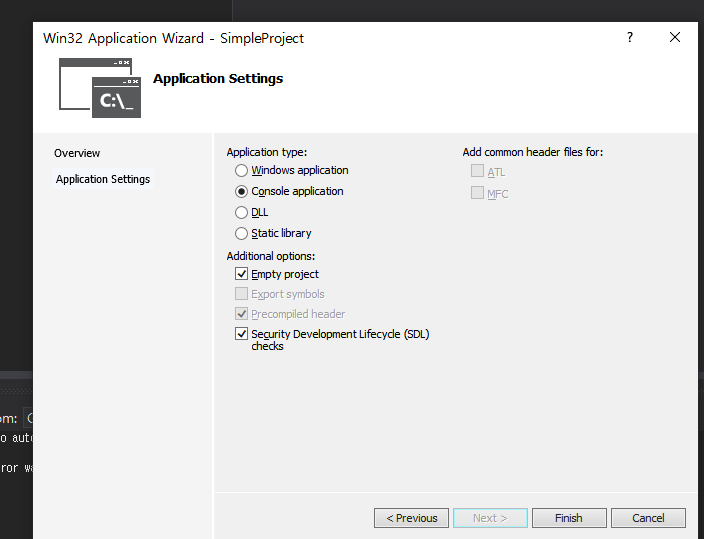Select Console application radio button
The image size is (704, 539).
tap(242, 192)
